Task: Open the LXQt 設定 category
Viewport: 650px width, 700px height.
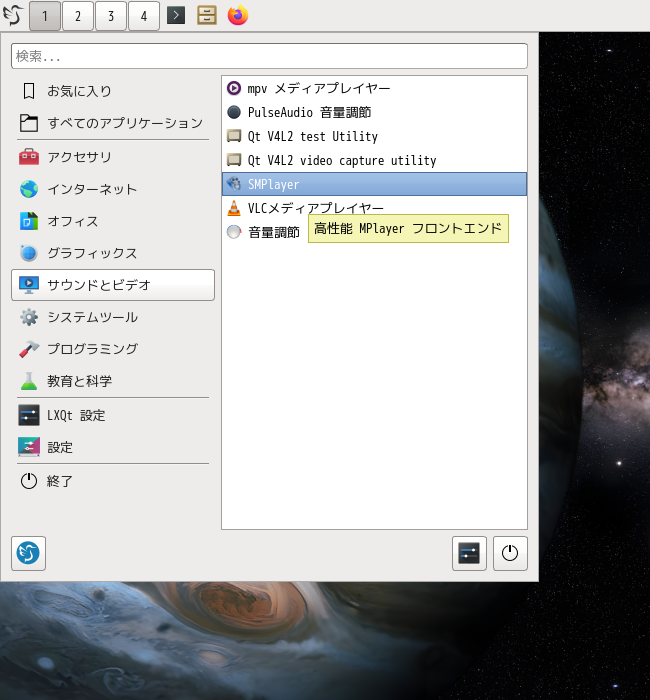Action: (113, 415)
